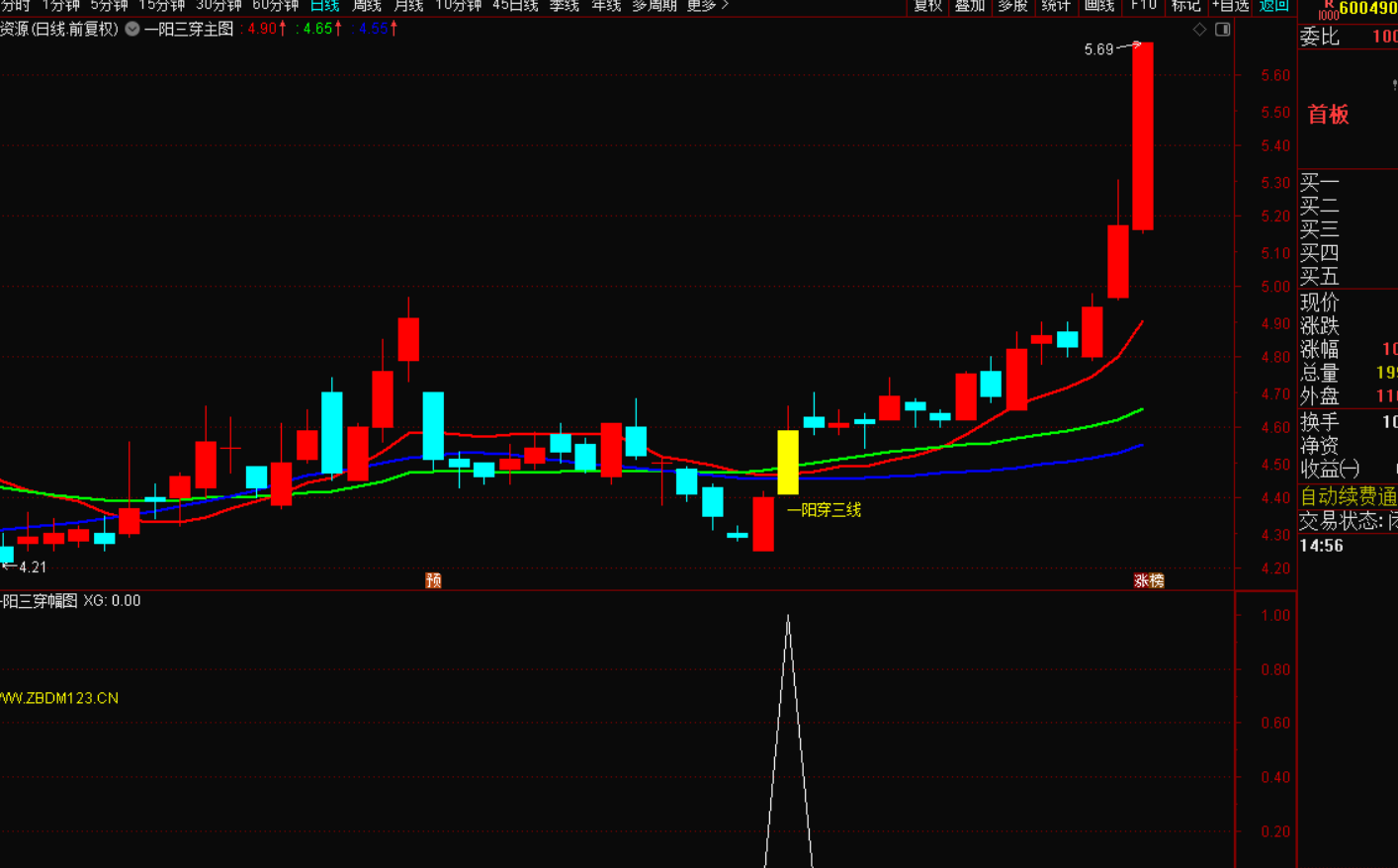
Task: Click 返回 to go back
Action: point(1273,6)
